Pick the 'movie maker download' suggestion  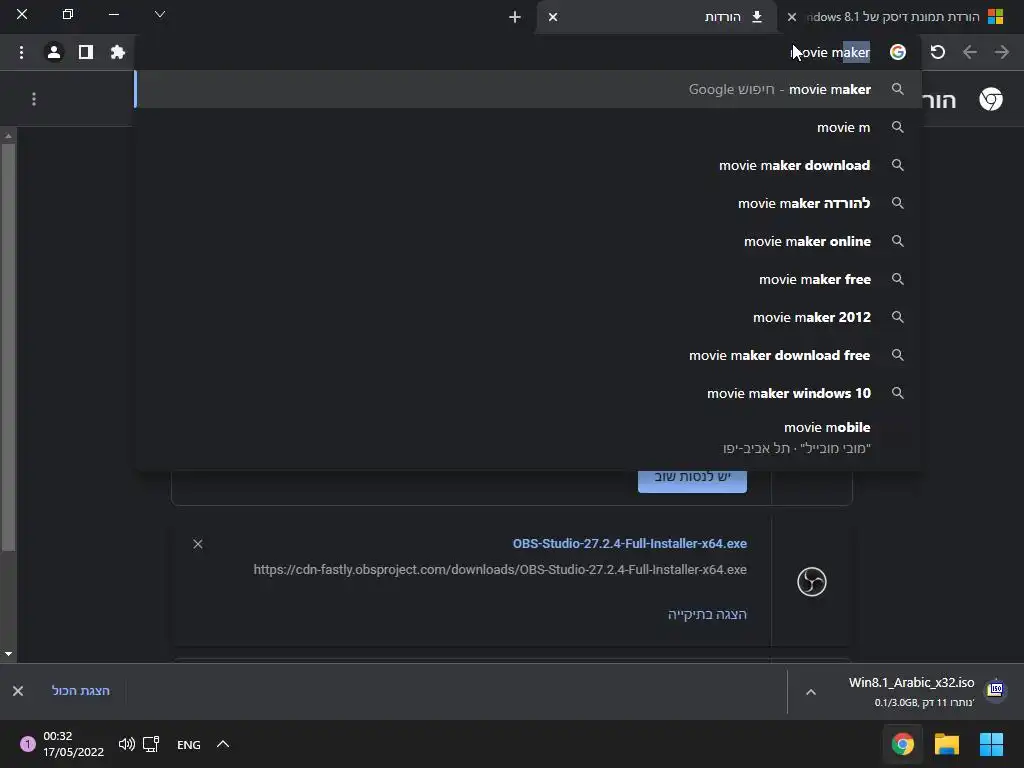[x=528, y=165]
